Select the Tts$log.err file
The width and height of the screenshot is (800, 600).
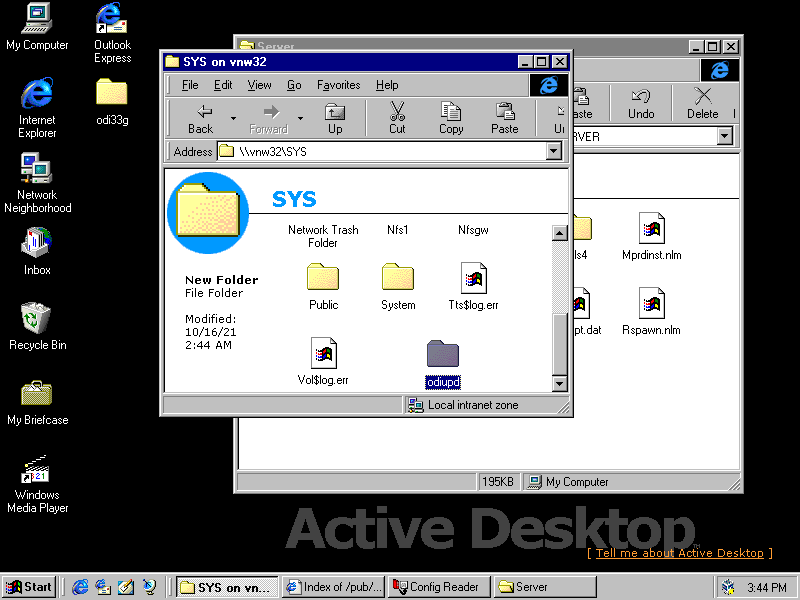[x=473, y=287]
